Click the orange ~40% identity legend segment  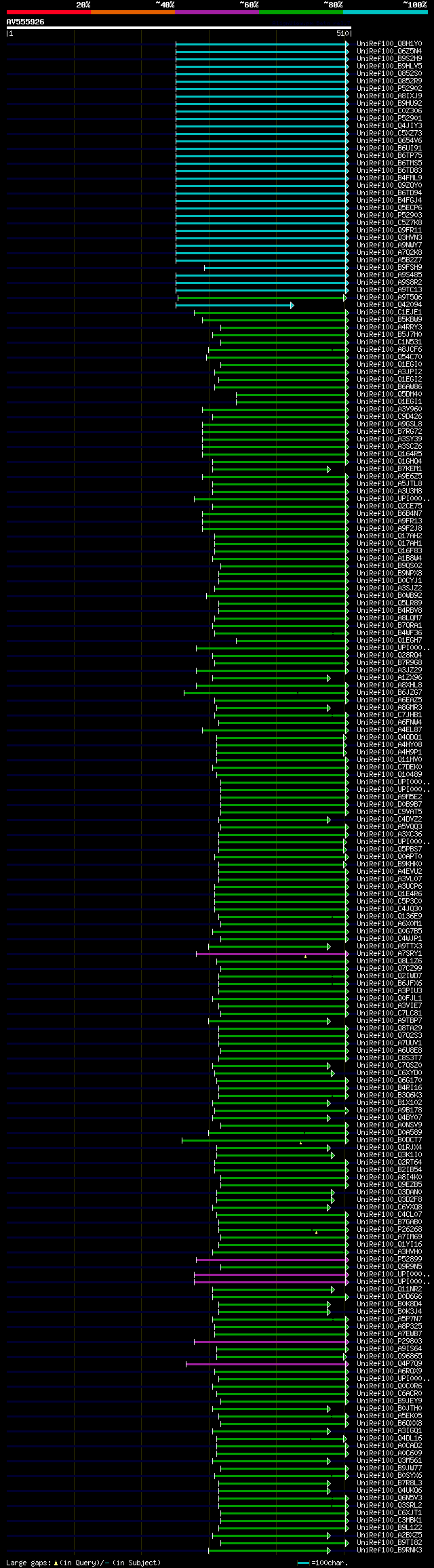(133, 12)
